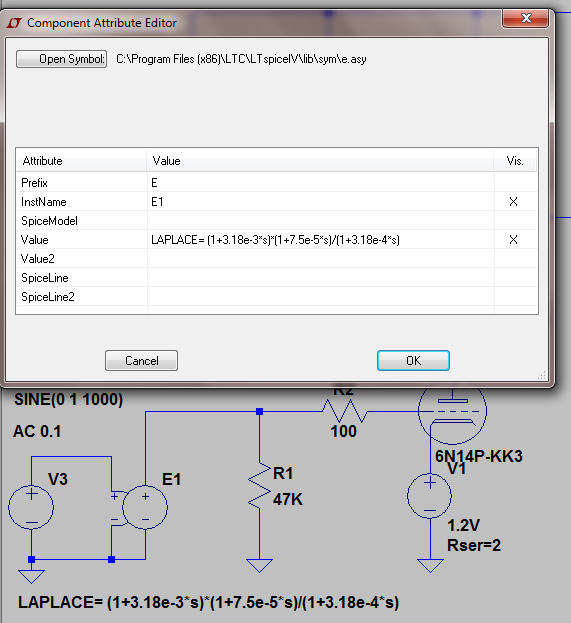The image size is (571, 623).
Task: Select the empty SpiceLine2 value cell
Action: coord(320,297)
